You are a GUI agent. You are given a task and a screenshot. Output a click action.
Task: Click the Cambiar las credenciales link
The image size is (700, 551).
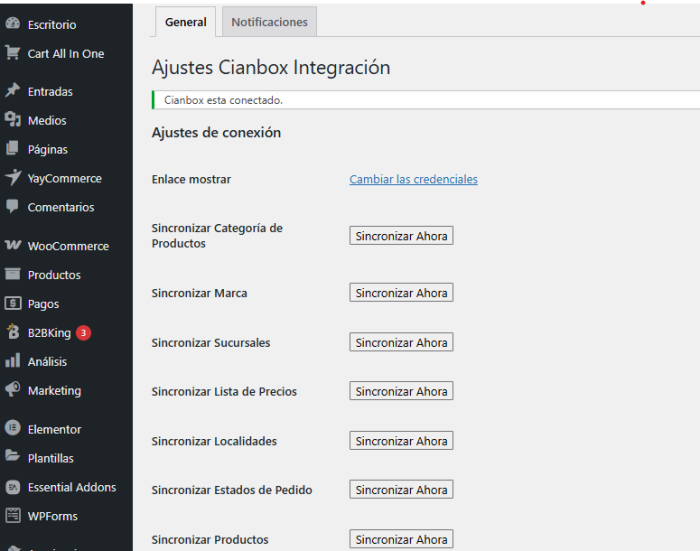pyautogui.click(x=413, y=179)
